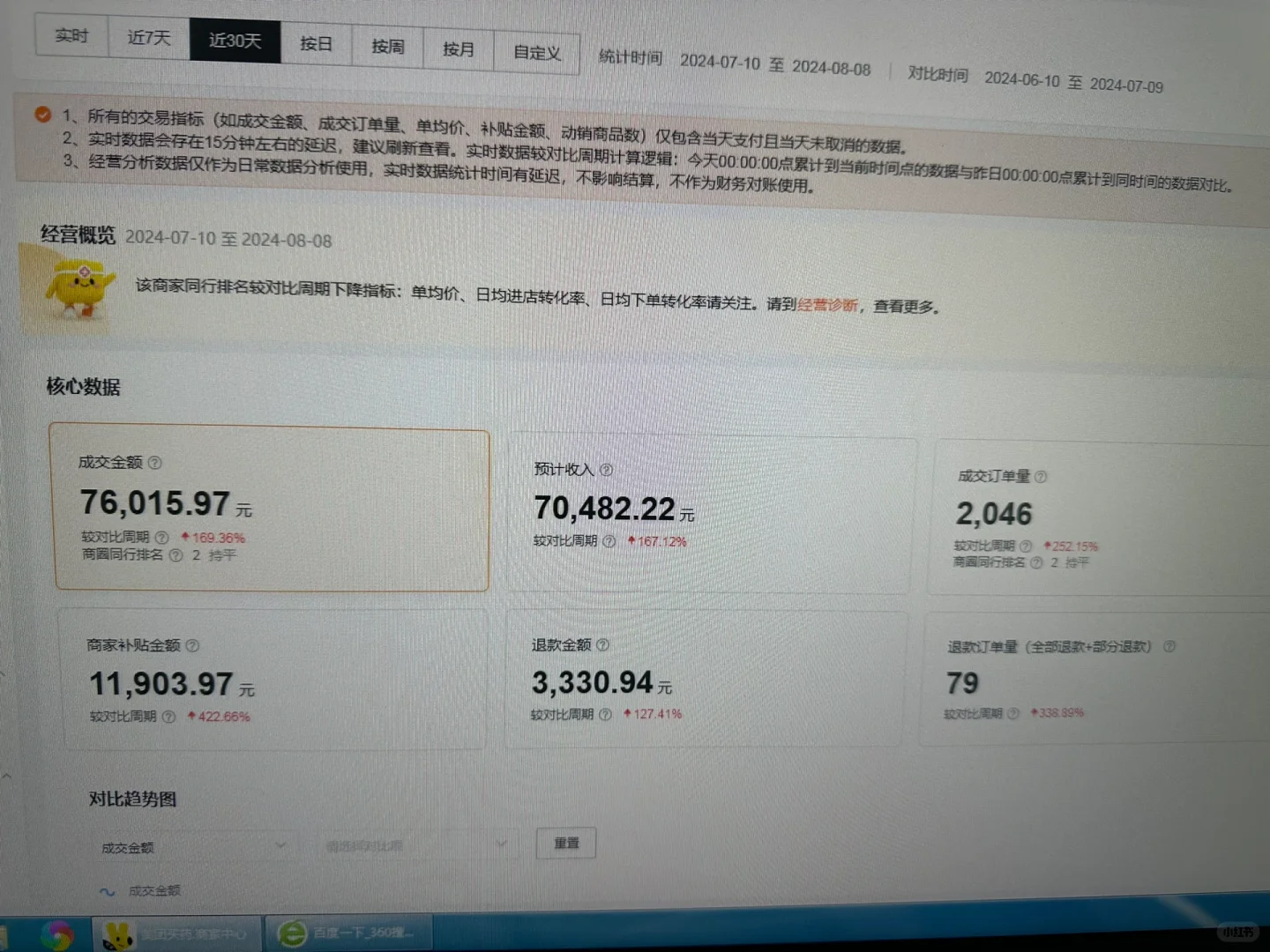Image resolution: width=1270 pixels, height=952 pixels.
Task: Click the help icon next to 预计收入
Action: (x=606, y=470)
